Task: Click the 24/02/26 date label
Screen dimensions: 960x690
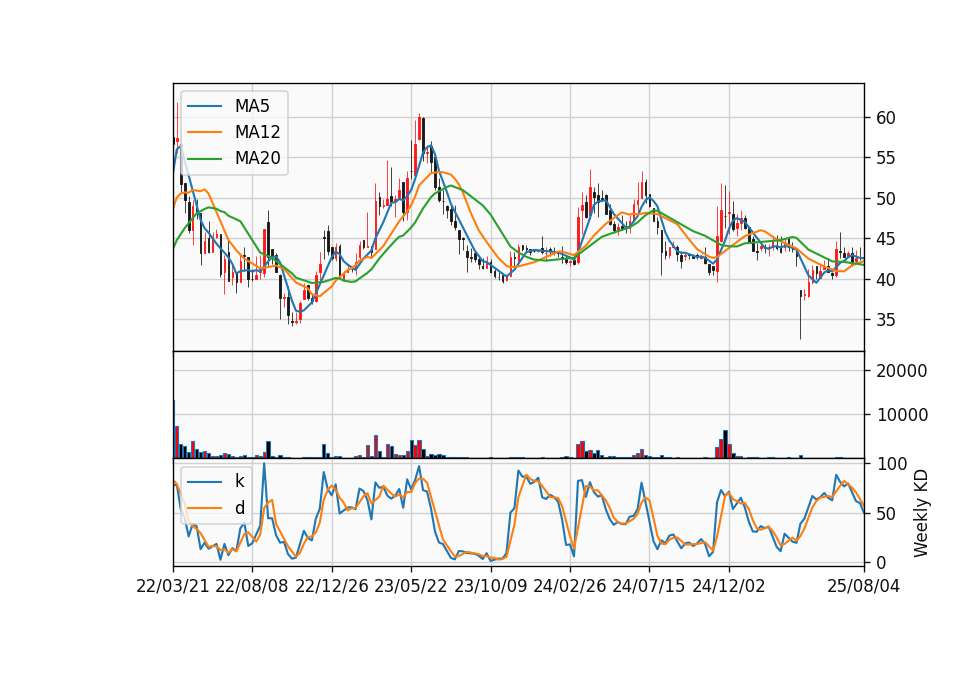Action: point(569,586)
